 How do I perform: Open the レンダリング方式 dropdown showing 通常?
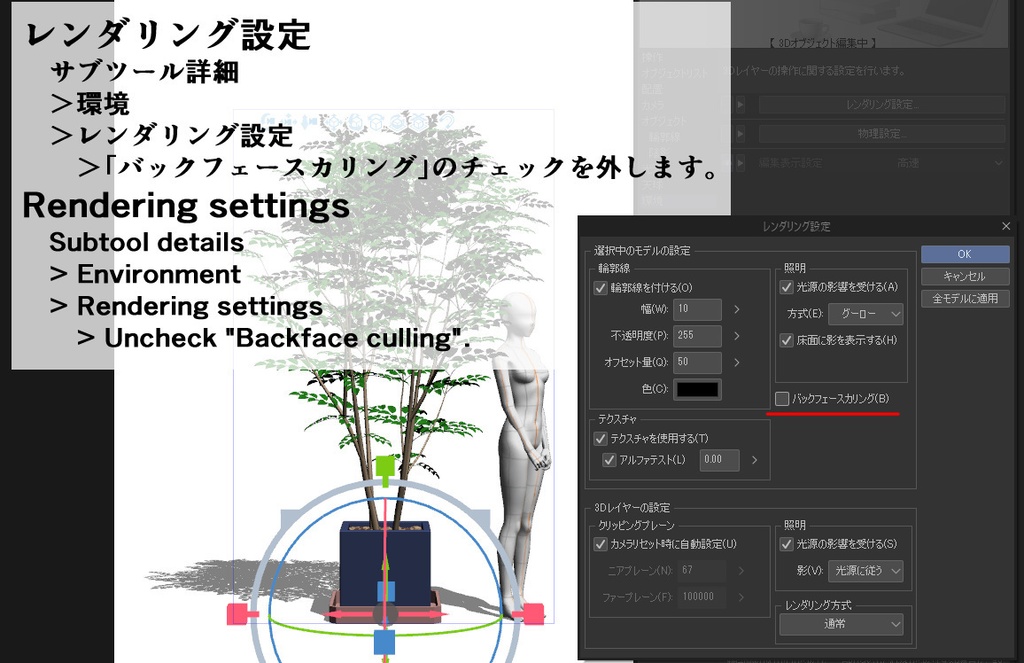tap(841, 624)
